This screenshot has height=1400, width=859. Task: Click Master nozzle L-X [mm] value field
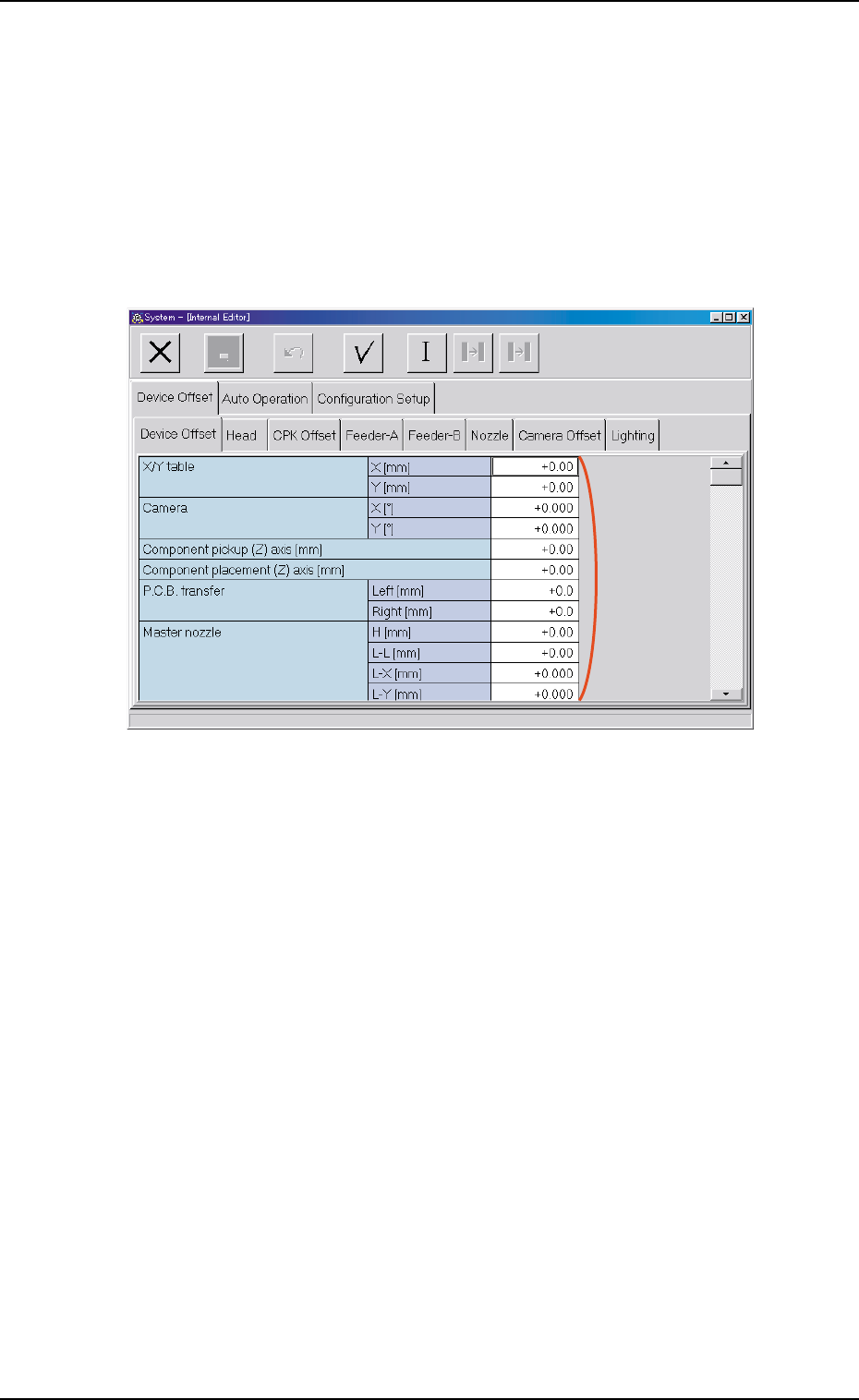535,673
